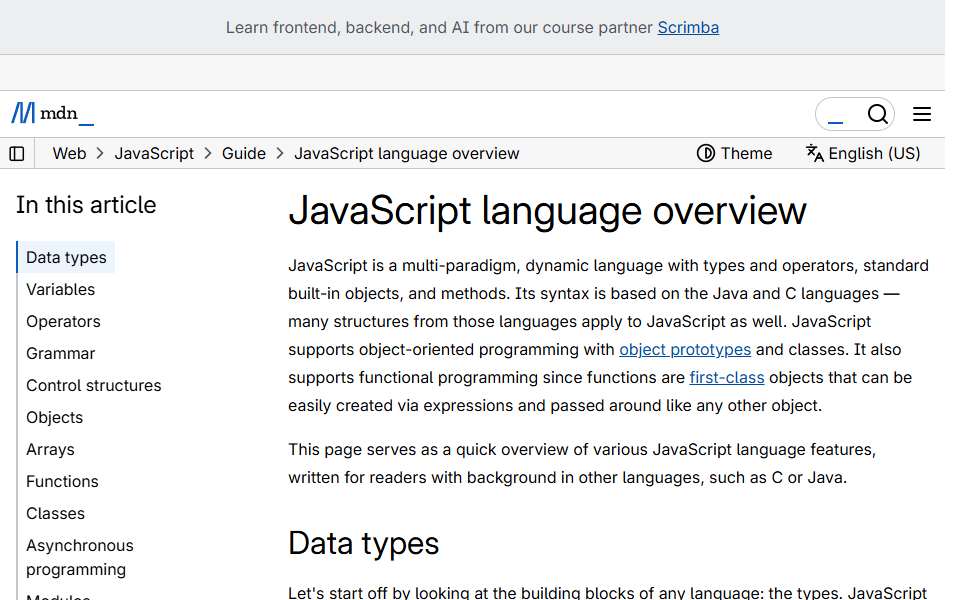Viewport: 960px width, 600px height.
Task: Open the hamburger main menu
Action: (922, 114)
